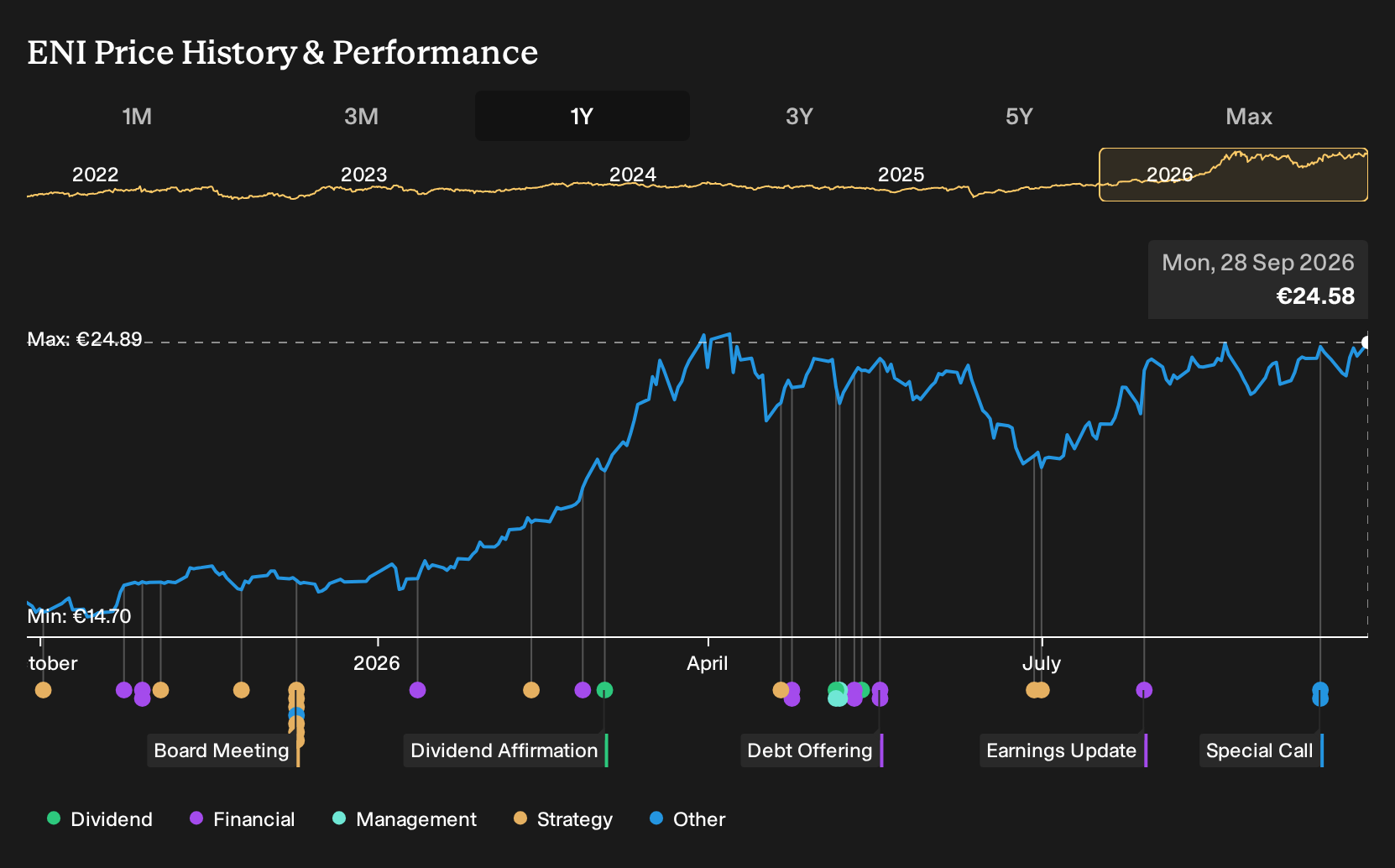Show the Max time range

(x=1249, y=116)
